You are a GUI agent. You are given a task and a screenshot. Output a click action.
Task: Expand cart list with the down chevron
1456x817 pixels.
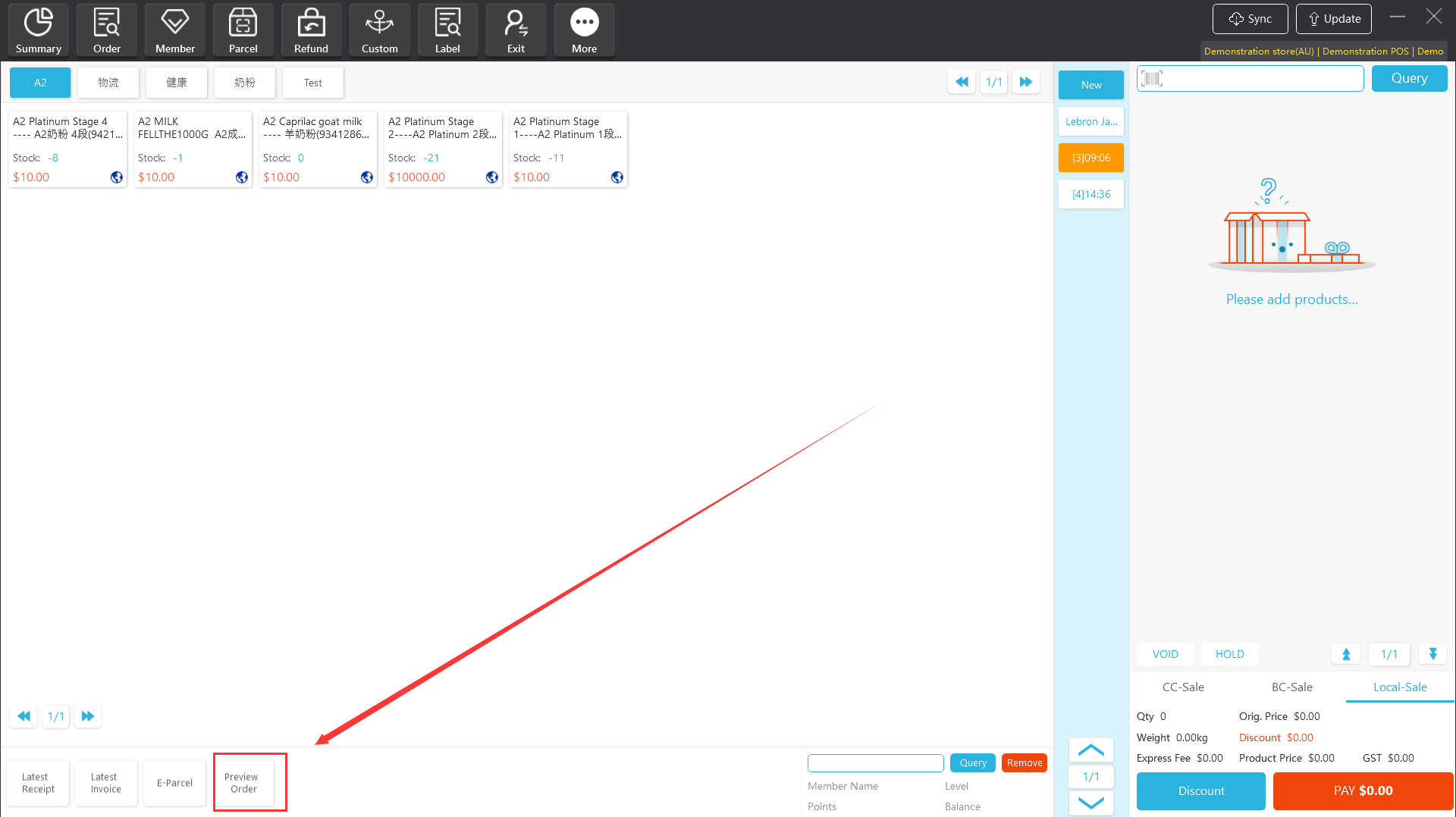click(1090, 803)
